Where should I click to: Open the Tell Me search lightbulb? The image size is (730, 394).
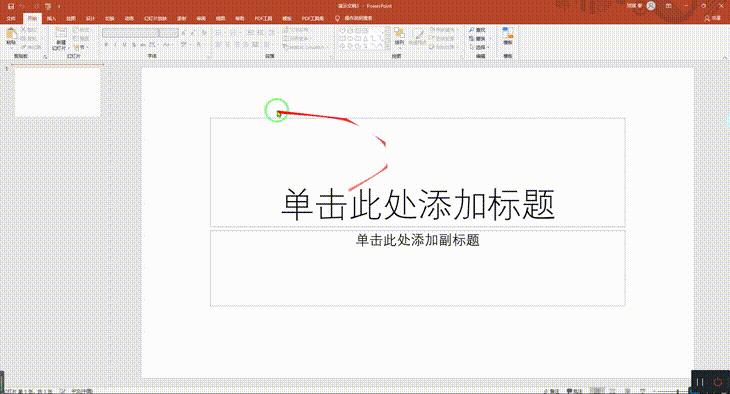[338, 18]
